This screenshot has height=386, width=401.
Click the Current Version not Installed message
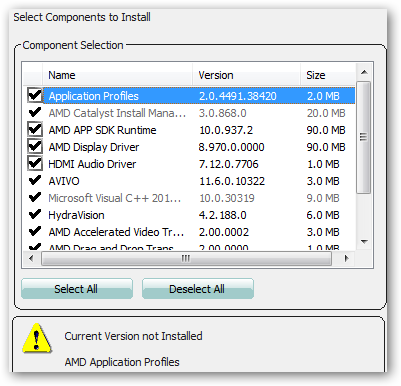point(133,336)
